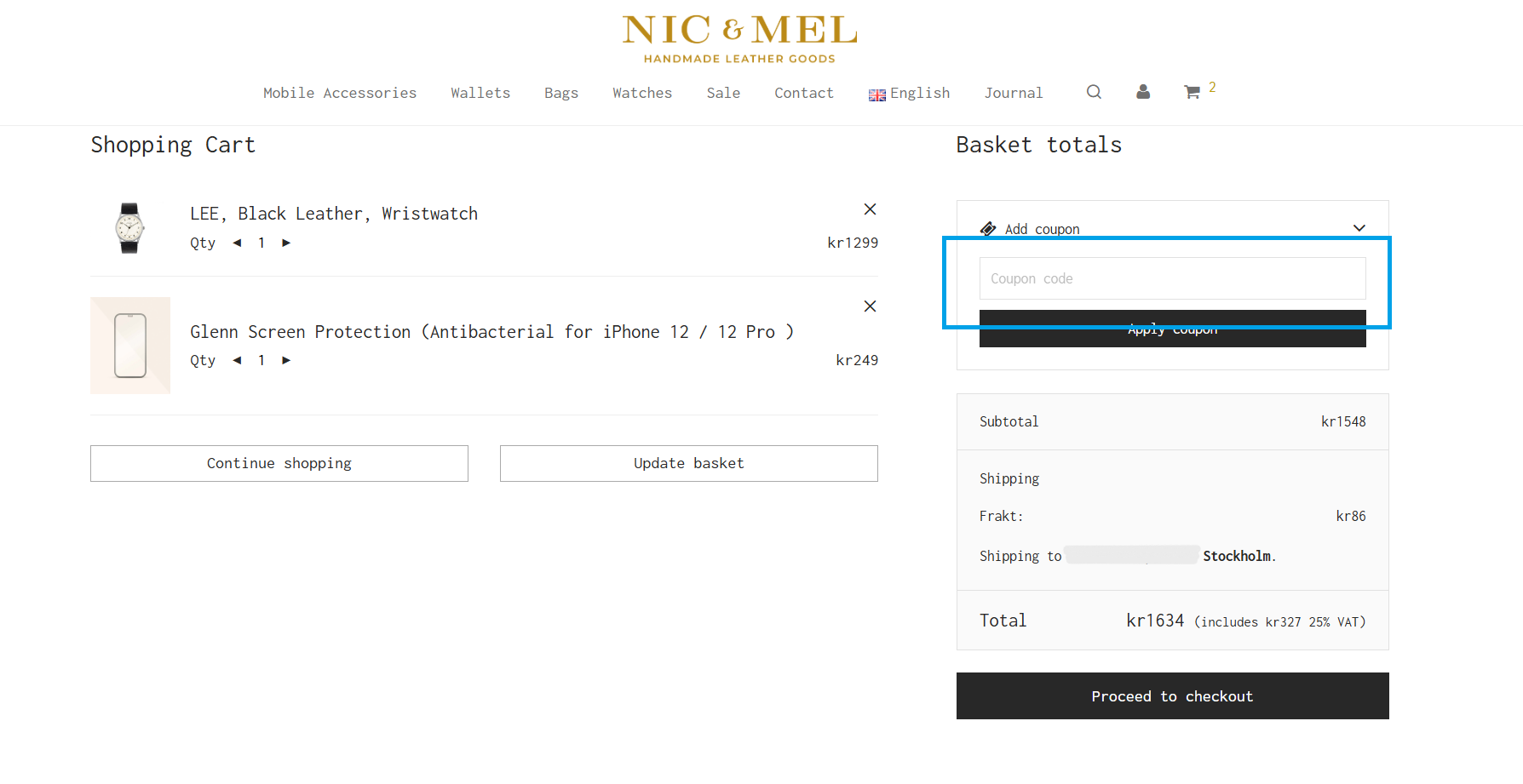
Task: Remove Glenn Screen Protection from cart
Action: tap(870, 306)
